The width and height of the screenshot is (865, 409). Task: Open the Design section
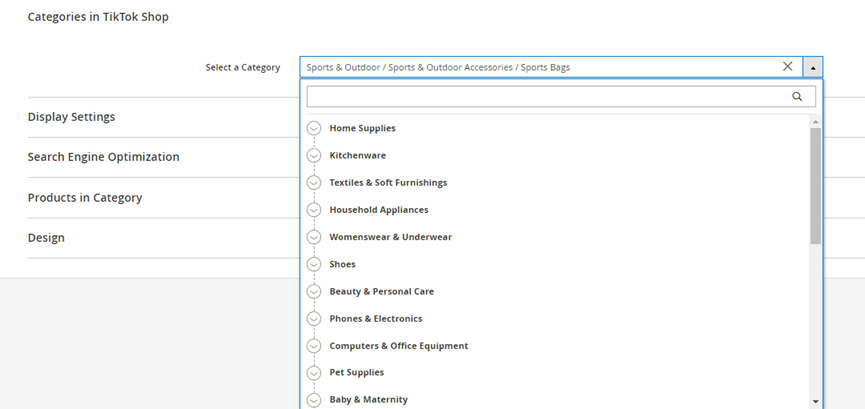[46, 238]
